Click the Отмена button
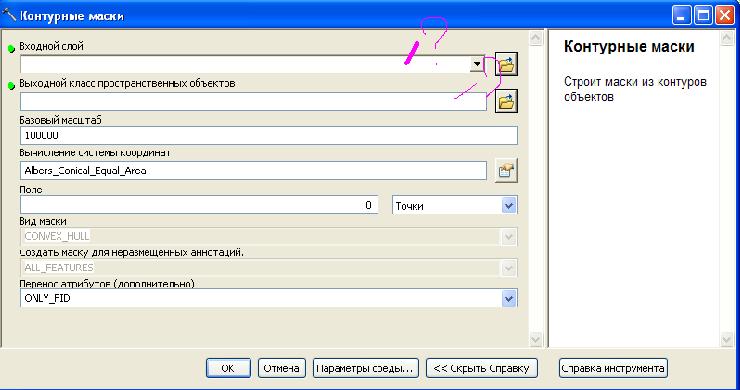This screenshot has width=740, height=390. [x=282, y=368]
